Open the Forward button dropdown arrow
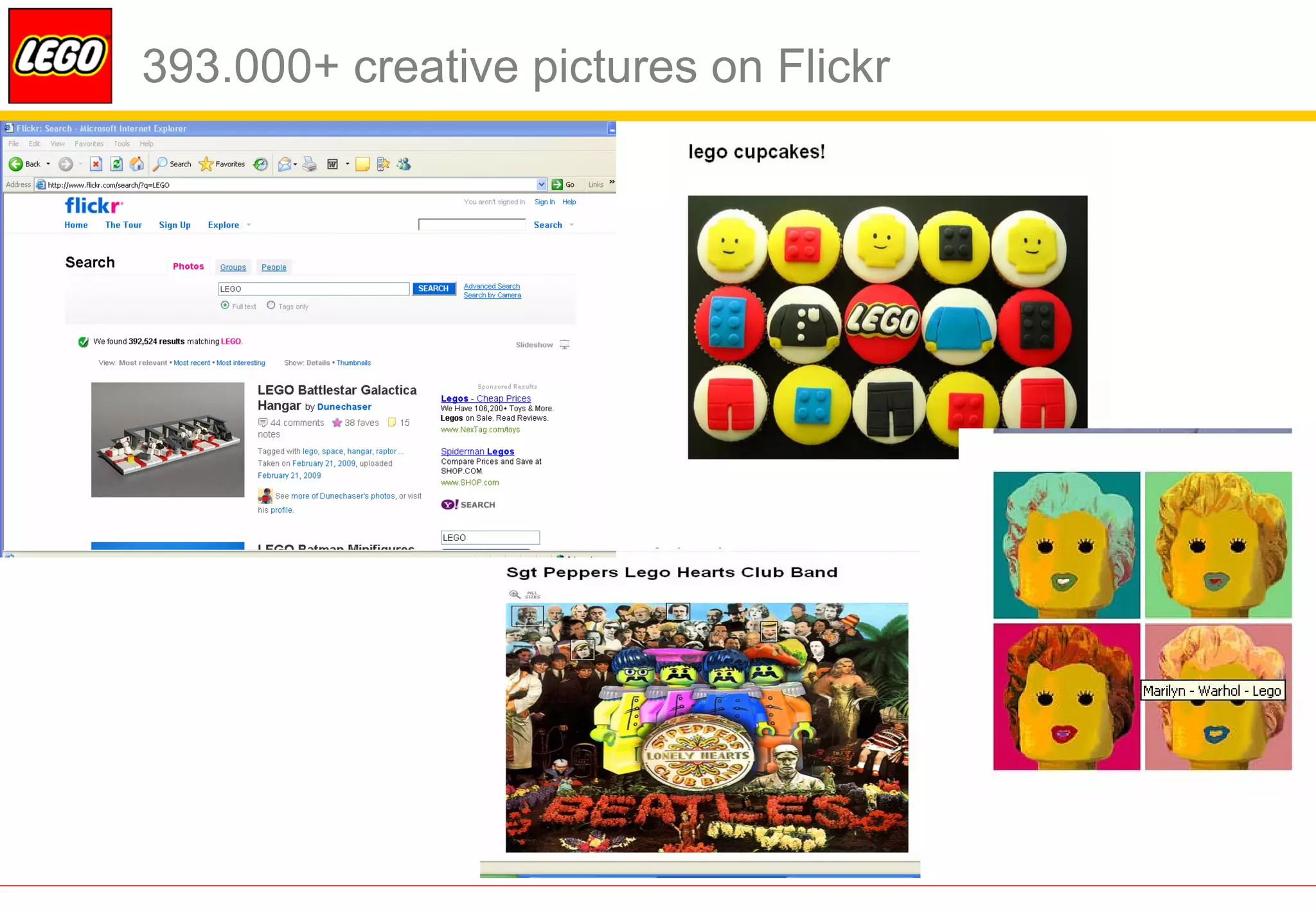This screenshot has height=911, width=1316. (x=80, y=164)
